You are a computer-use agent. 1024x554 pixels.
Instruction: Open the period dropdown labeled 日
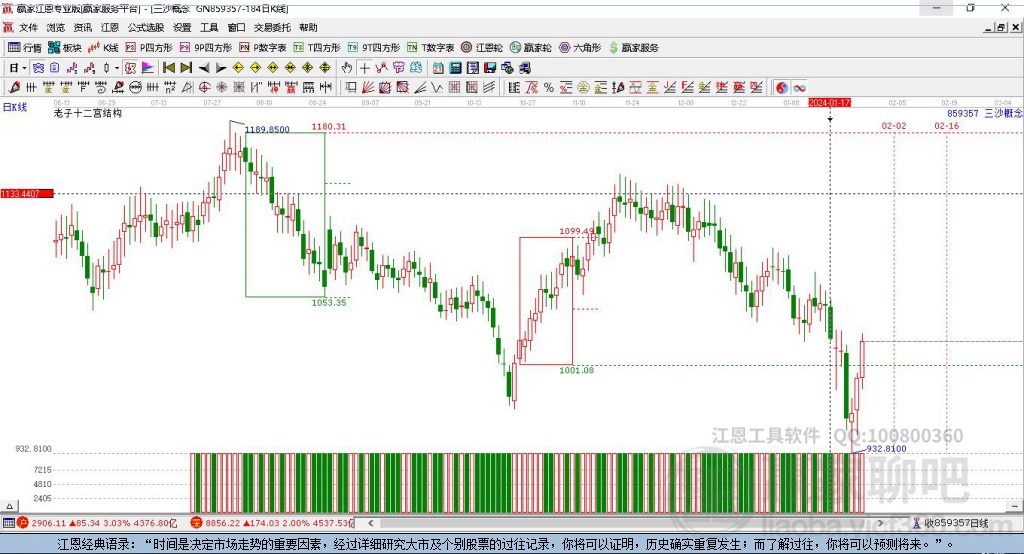[x=16, y=68]
